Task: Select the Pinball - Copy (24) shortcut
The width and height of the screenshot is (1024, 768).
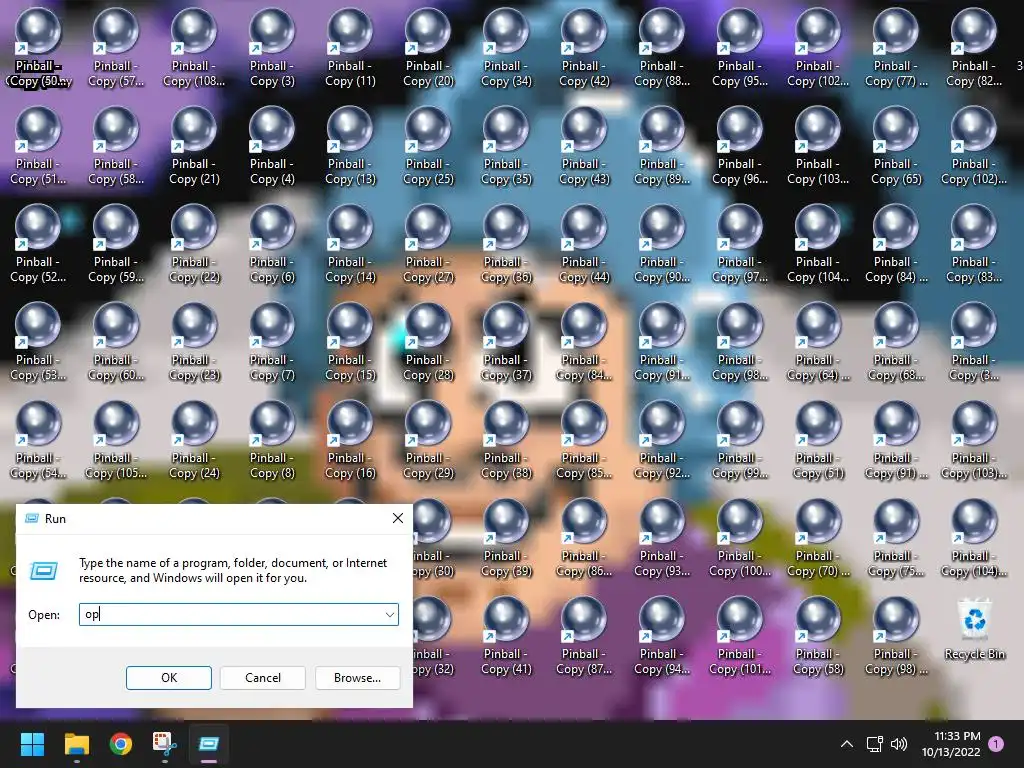Action: click(x=194, y=440)
